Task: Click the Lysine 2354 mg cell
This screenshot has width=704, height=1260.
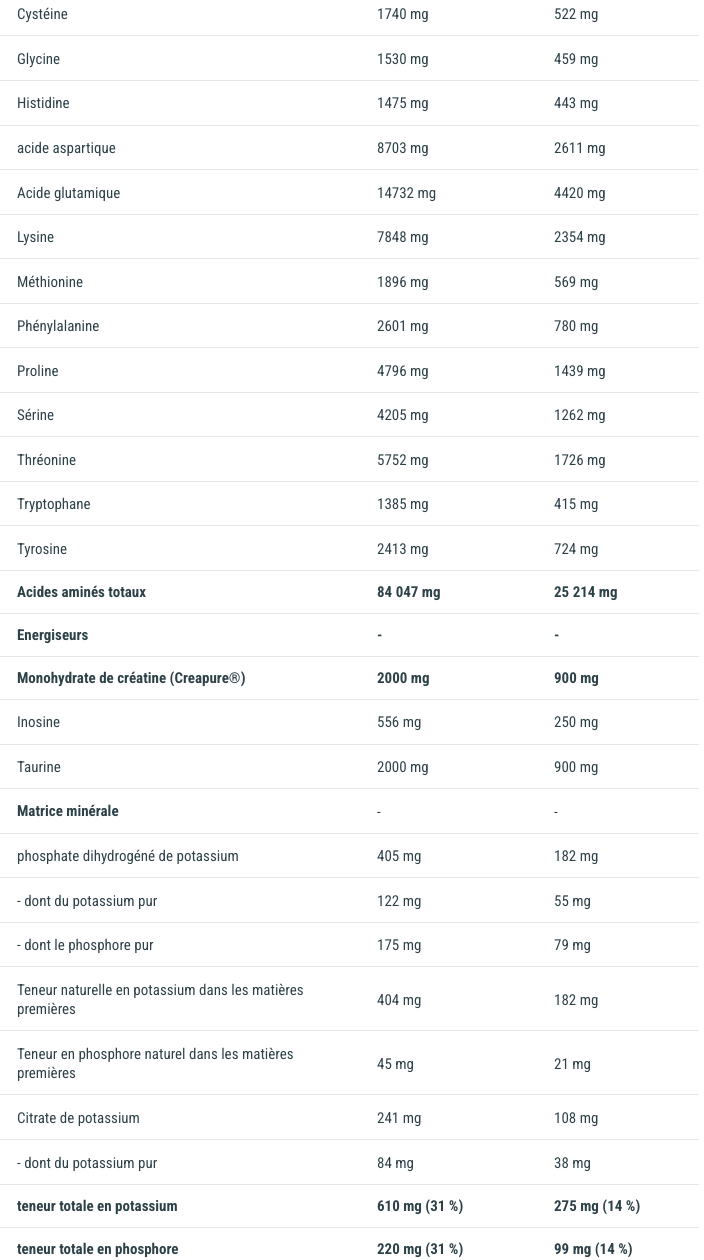Action: pyautogui.click(x=579, y=237)
